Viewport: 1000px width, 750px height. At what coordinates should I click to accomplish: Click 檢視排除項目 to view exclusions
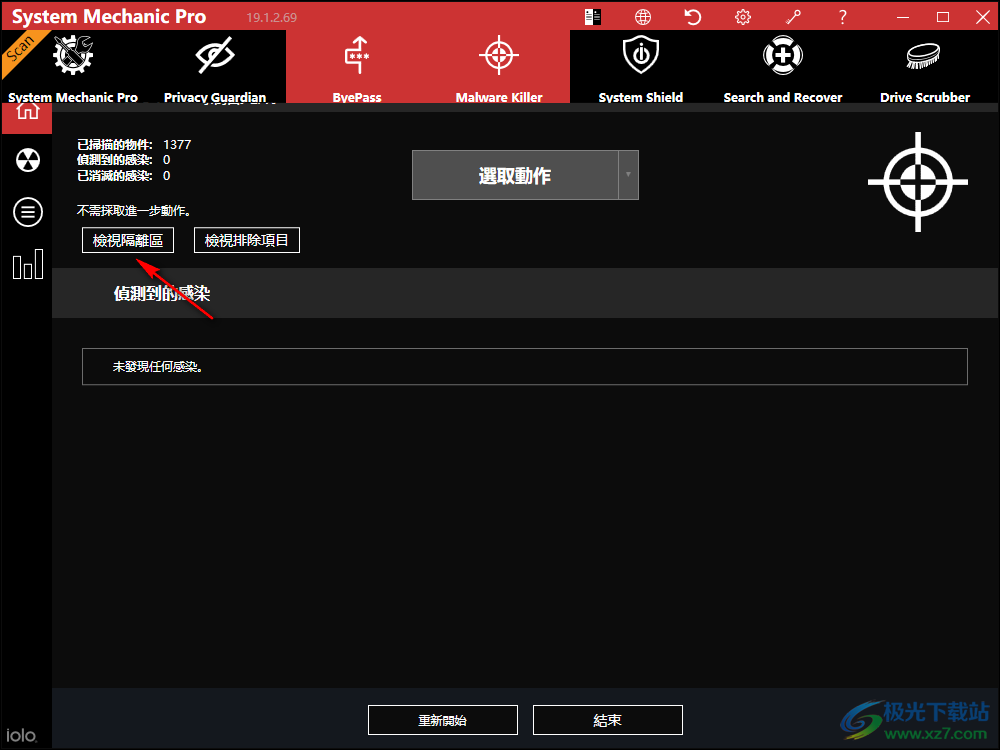pyautogui.click(x=246, y=240)
